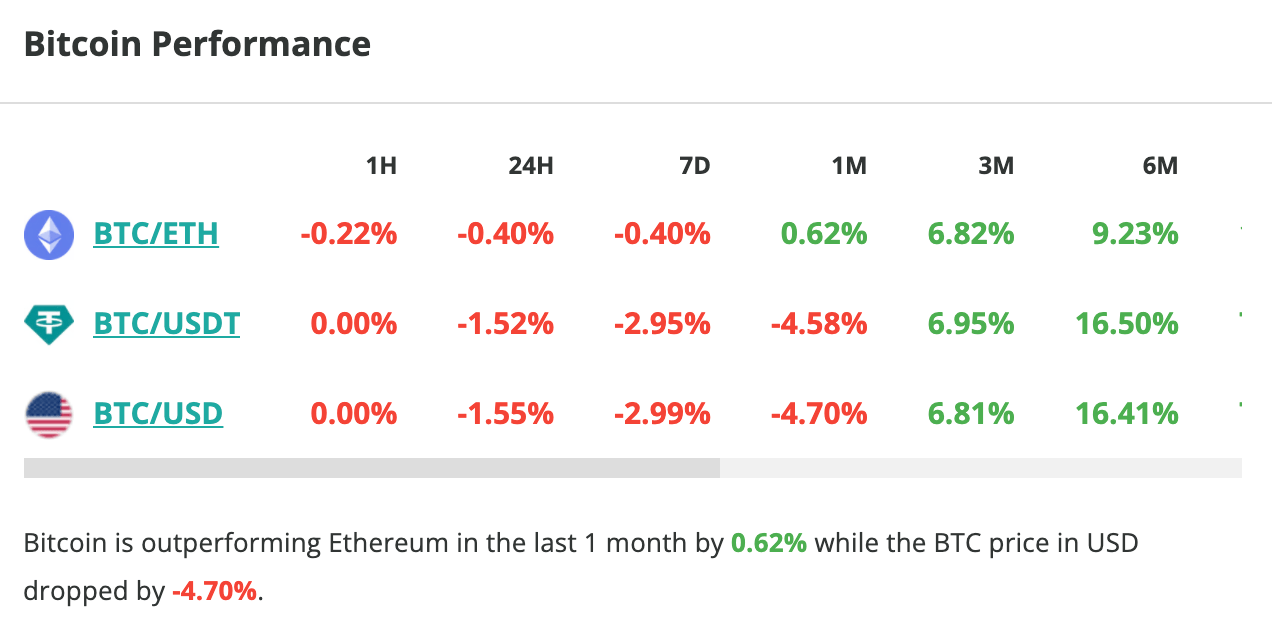1272x630 pixels.
Task: Open the BTC/USD pair link
Action: (x=158, y=414)
